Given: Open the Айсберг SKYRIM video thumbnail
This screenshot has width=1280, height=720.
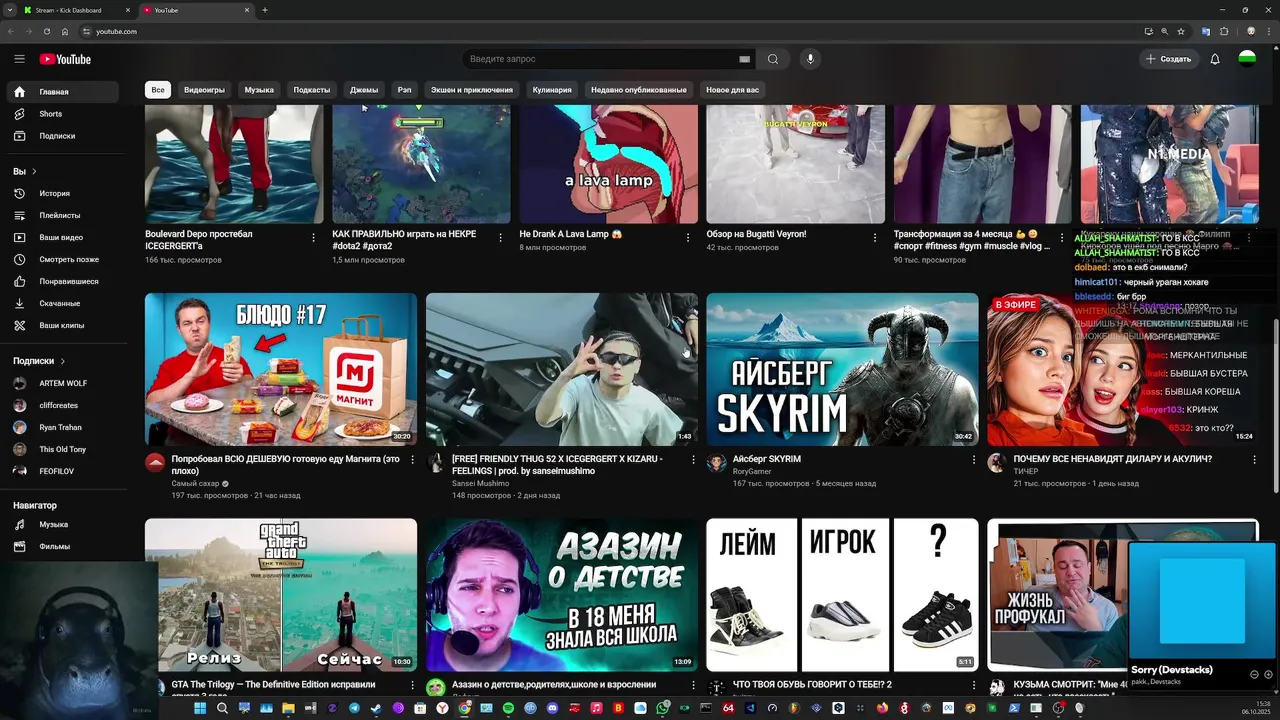Looking at the screenshot, I should (842, 369).
